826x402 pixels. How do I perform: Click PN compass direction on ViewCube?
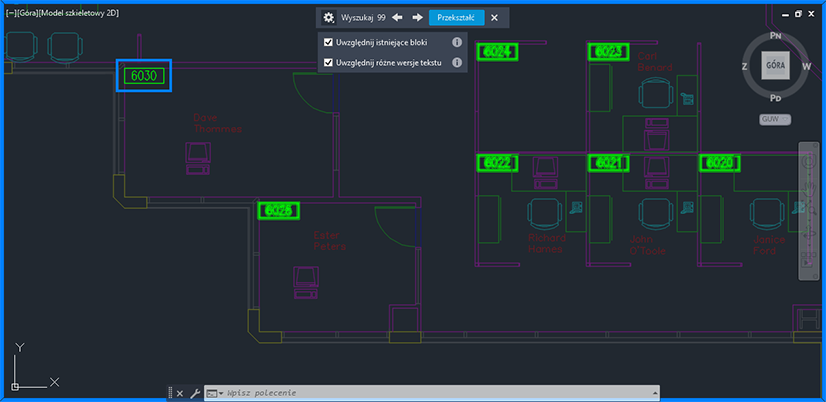[x=775, y=36]
